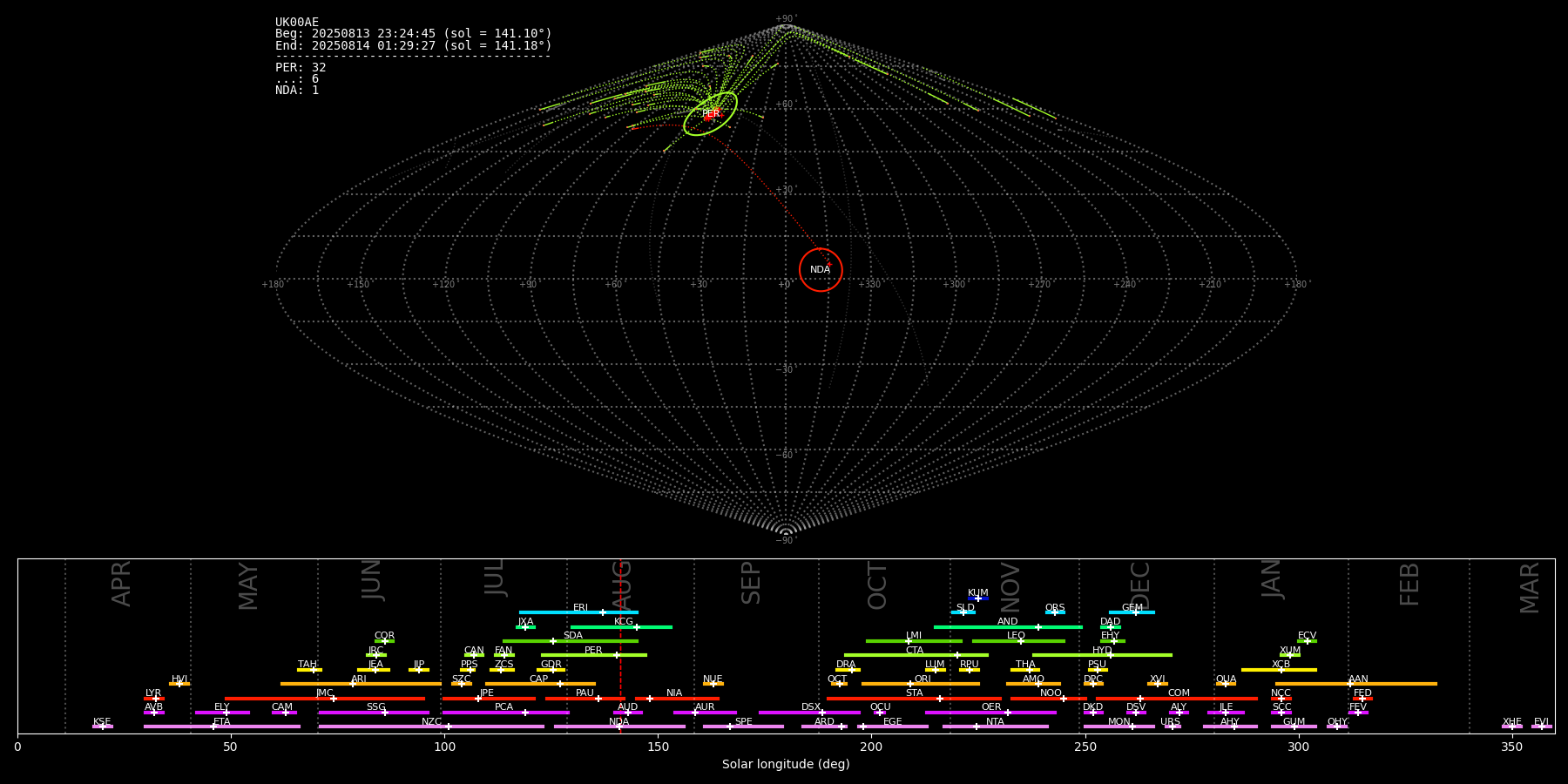The width and height of the screenshot is (1568, 784).
Task: Click the +90° north pole label
Action: (x=786, y=19)
